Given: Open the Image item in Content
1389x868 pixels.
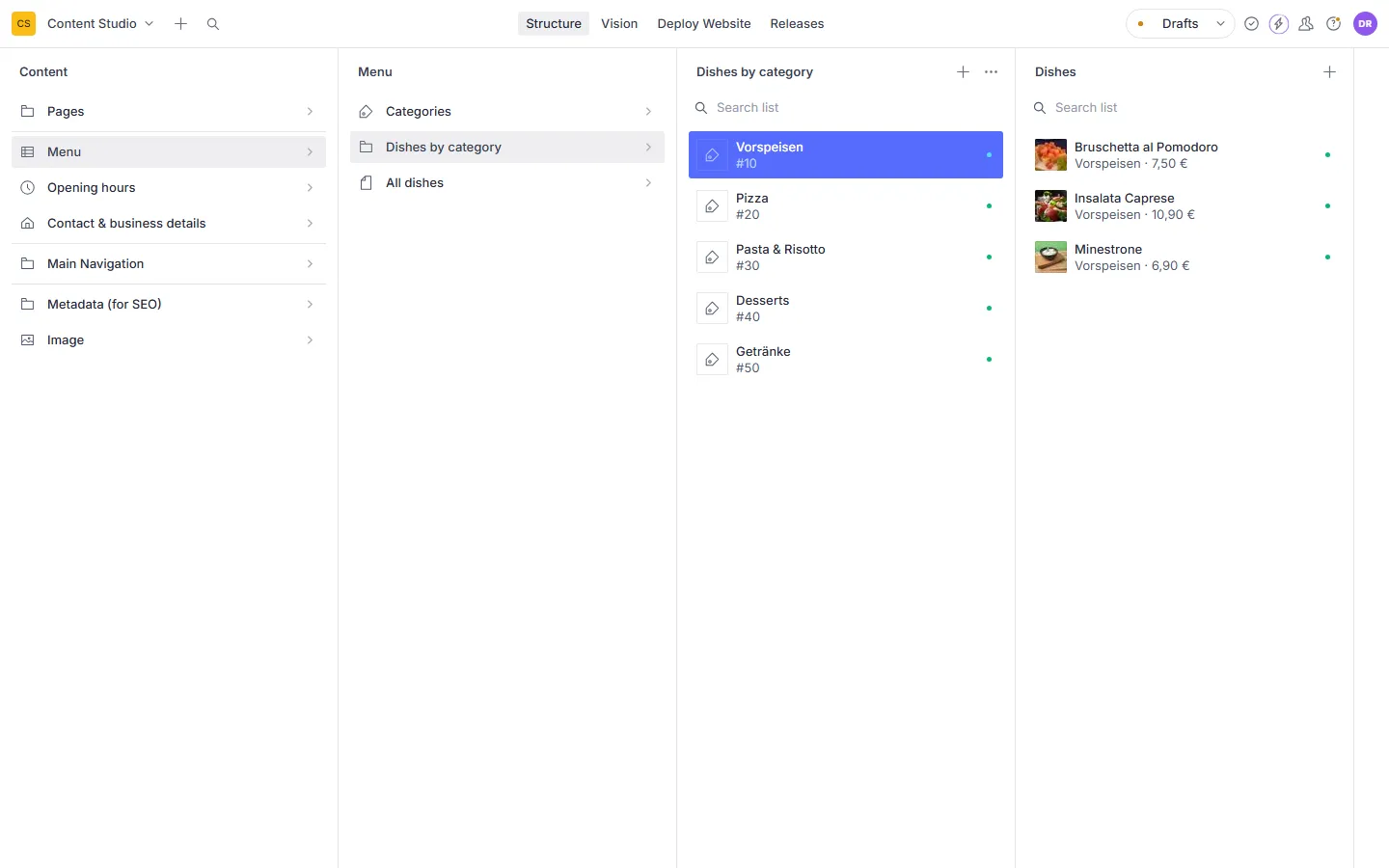Looking at the screenshot, I should 169,339.
